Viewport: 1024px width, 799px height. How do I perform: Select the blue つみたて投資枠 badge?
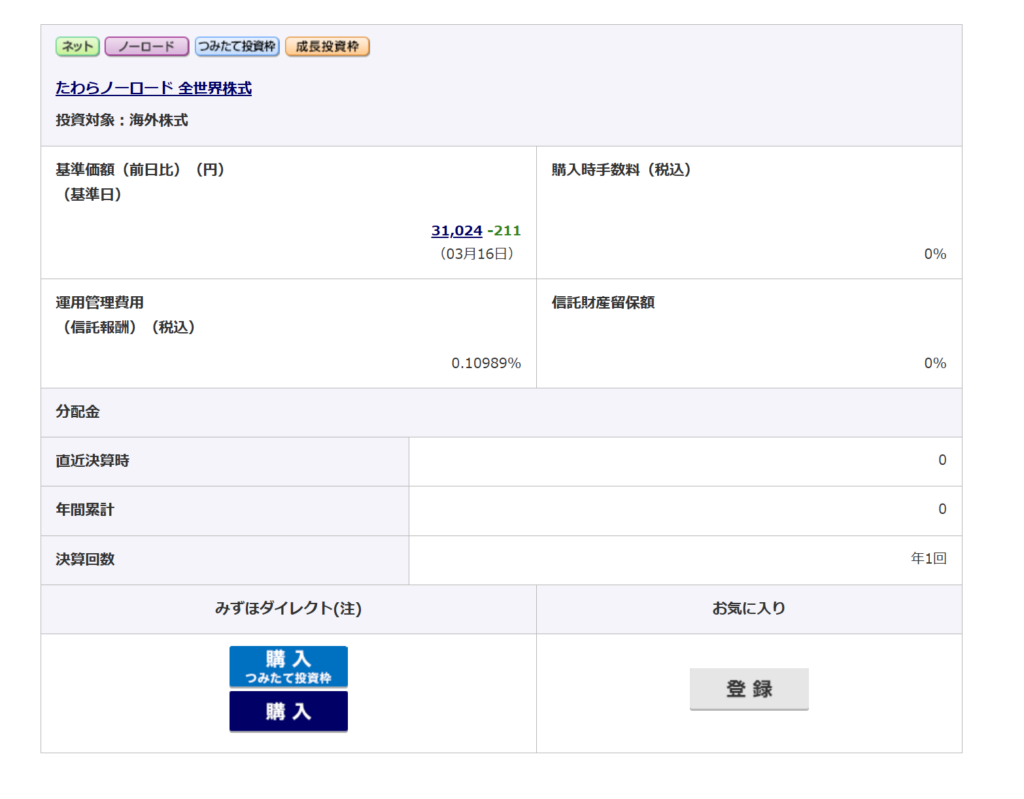tap(237, 47)
